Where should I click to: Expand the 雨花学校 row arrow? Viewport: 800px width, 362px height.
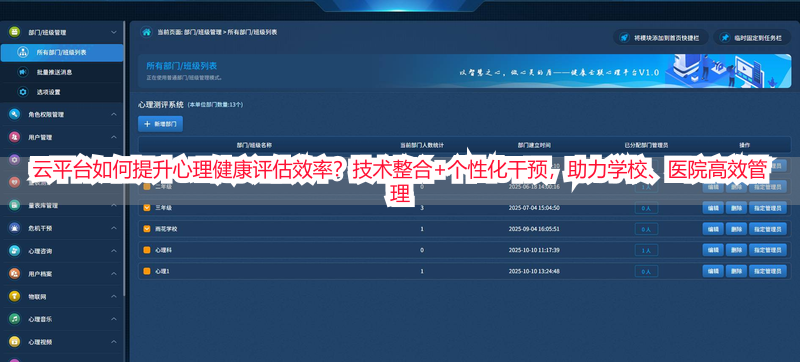[x=147, y=229]
